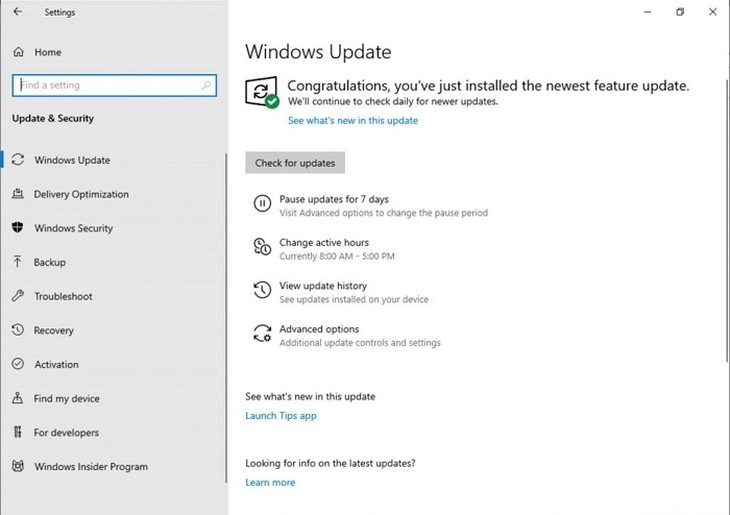Click the pause updates circle icon

pos(262,203)
